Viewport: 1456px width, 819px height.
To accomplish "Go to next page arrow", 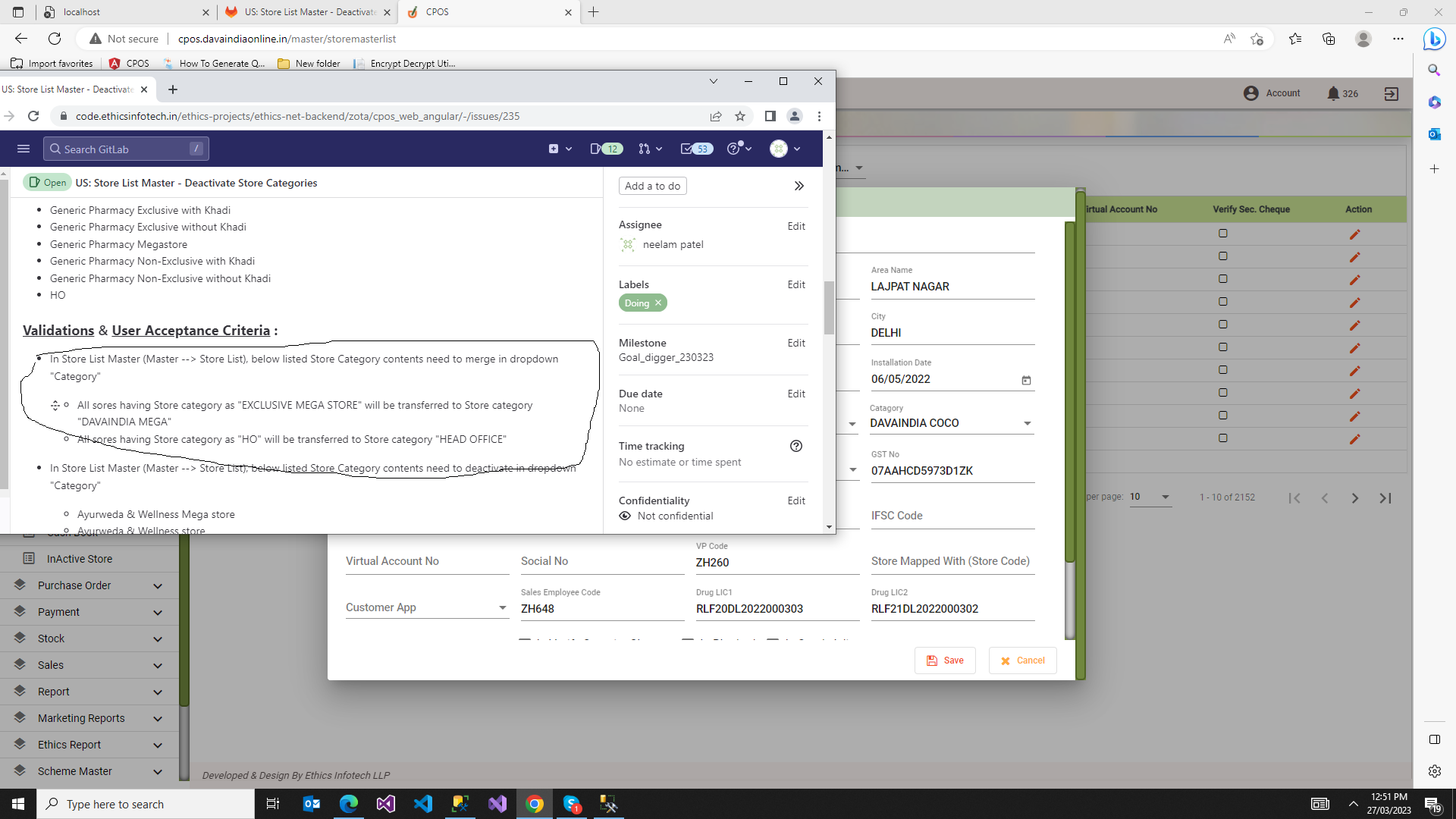I will tap(1354, 498).
